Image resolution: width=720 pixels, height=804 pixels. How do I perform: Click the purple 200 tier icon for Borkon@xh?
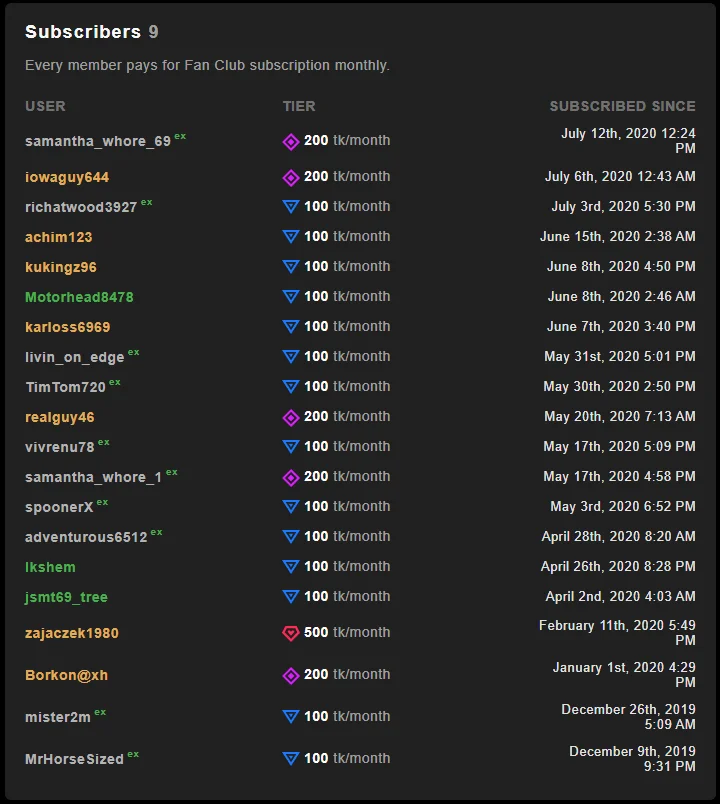pos(291,675)
